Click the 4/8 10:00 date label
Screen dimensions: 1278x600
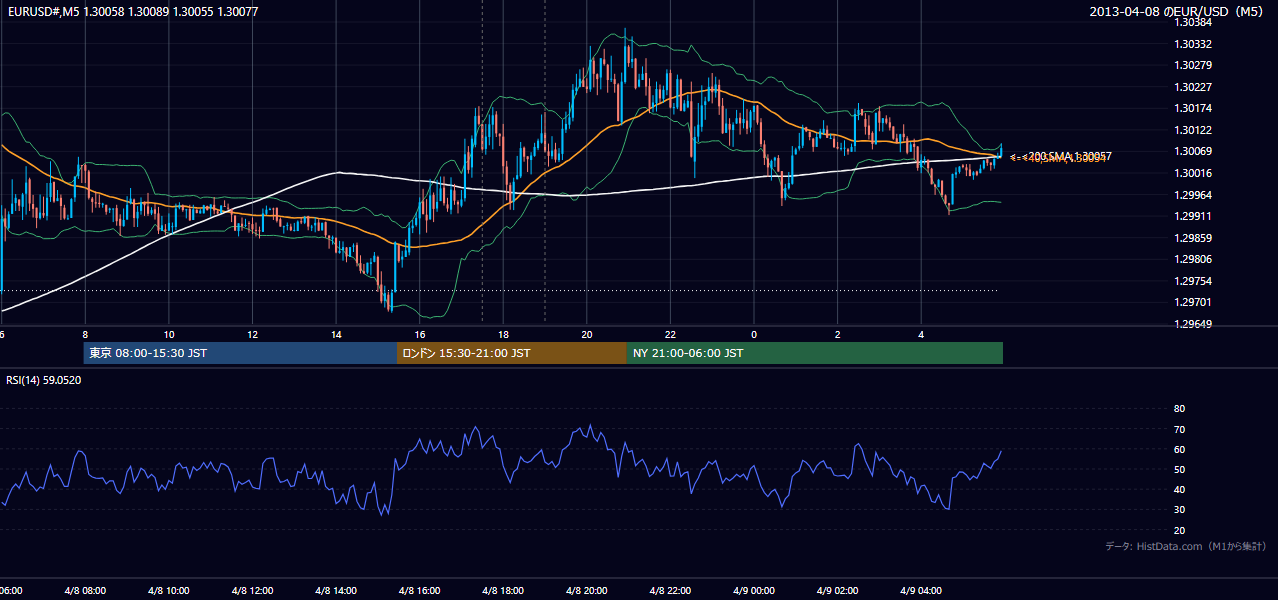pos(169,591)
